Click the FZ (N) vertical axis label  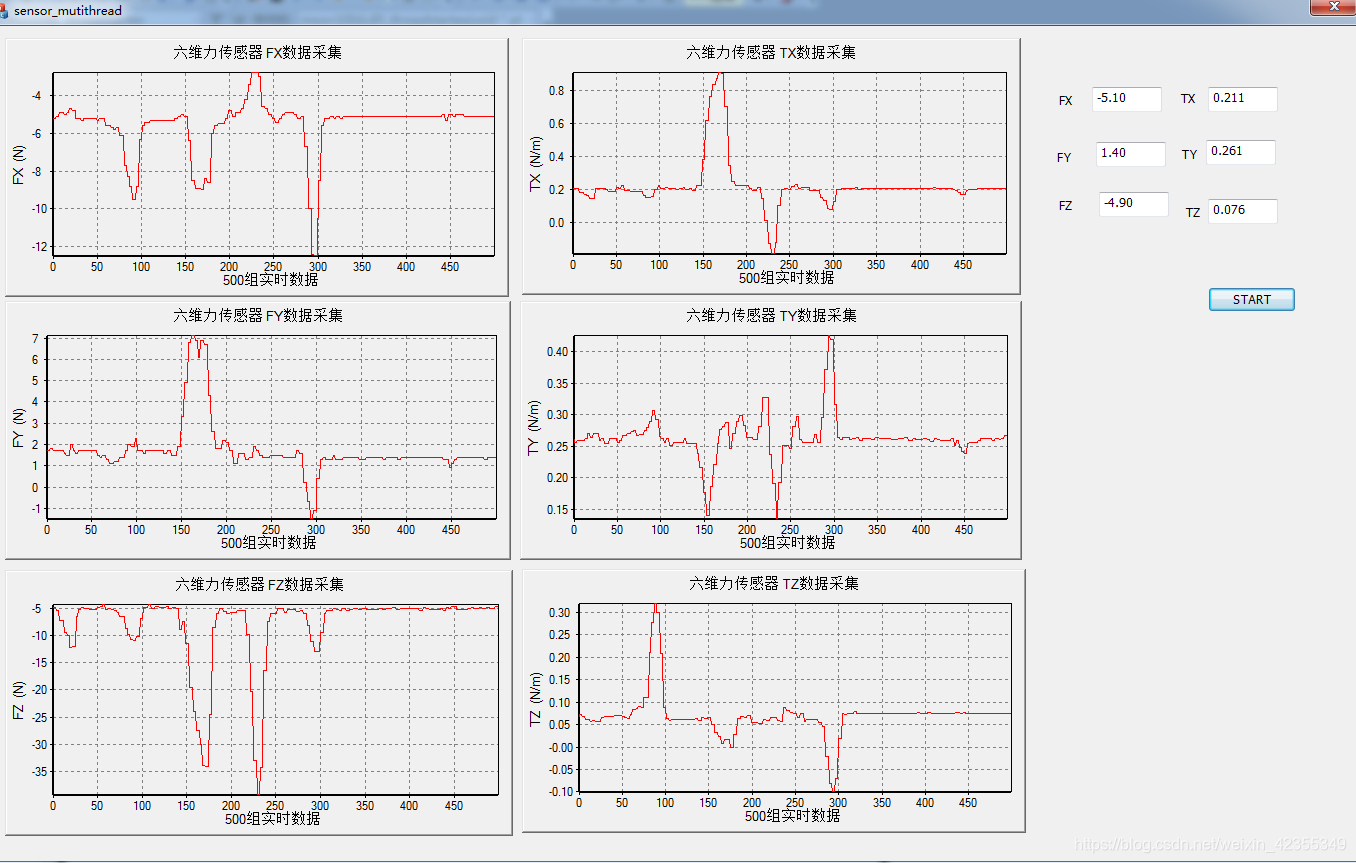[19, 700]
